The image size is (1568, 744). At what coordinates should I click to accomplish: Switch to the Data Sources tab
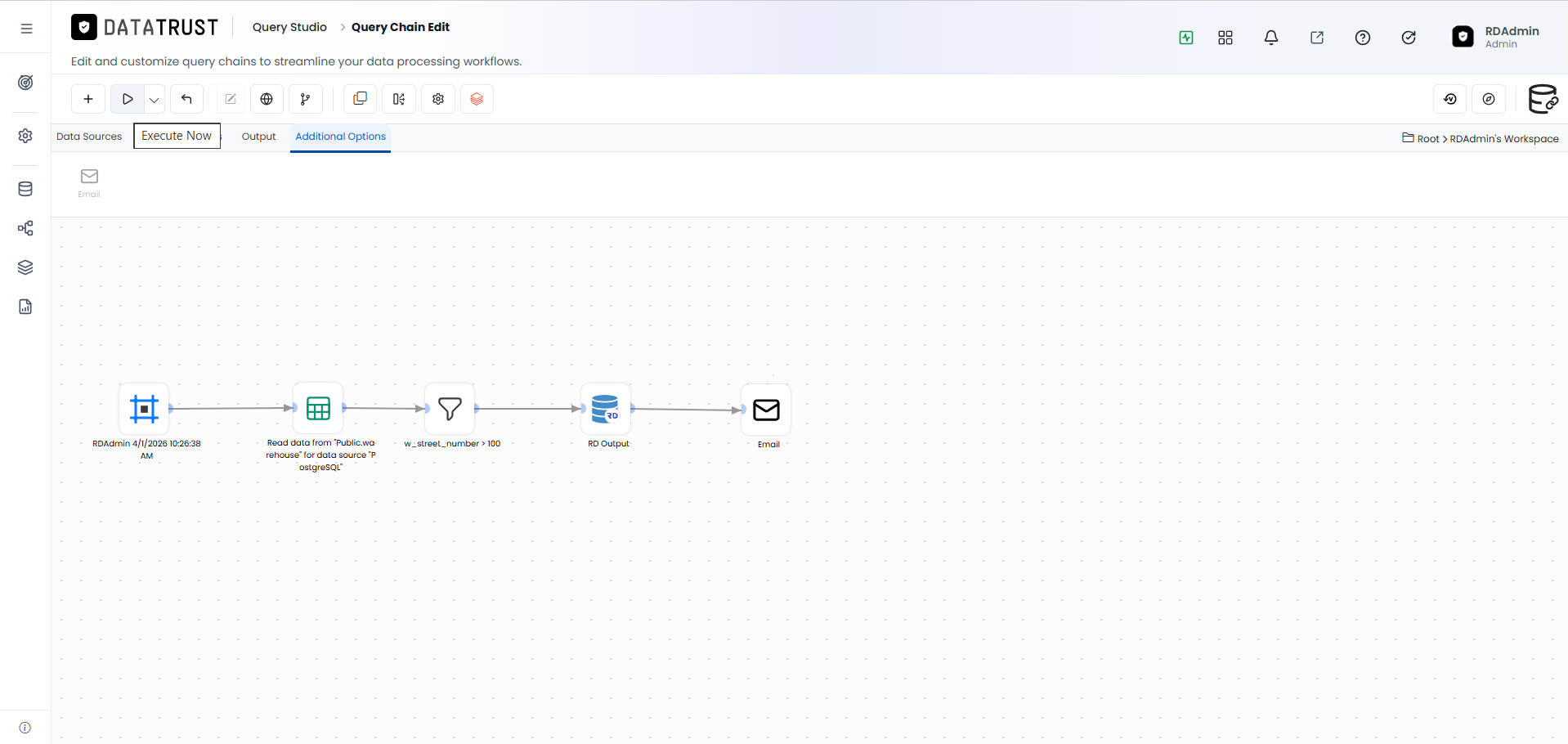click(x=89, y=137)
